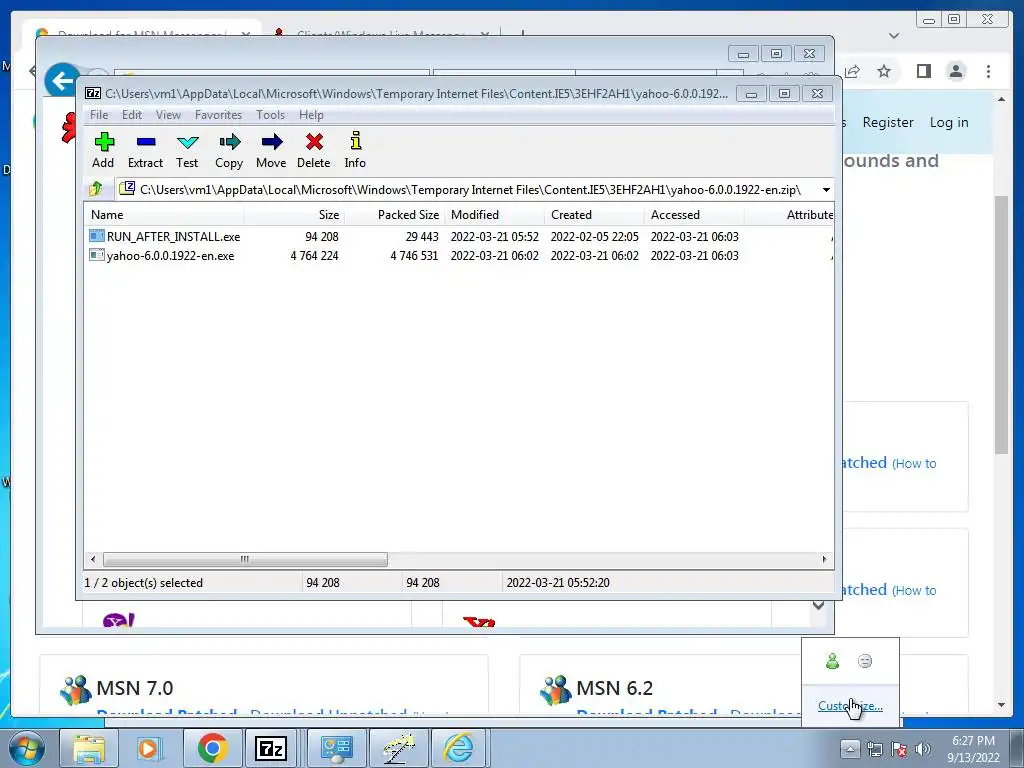Viewport: 1024px width, 768px height.
Task: Open the Favorites menu in 7-Zip
Action: (218, 115)
